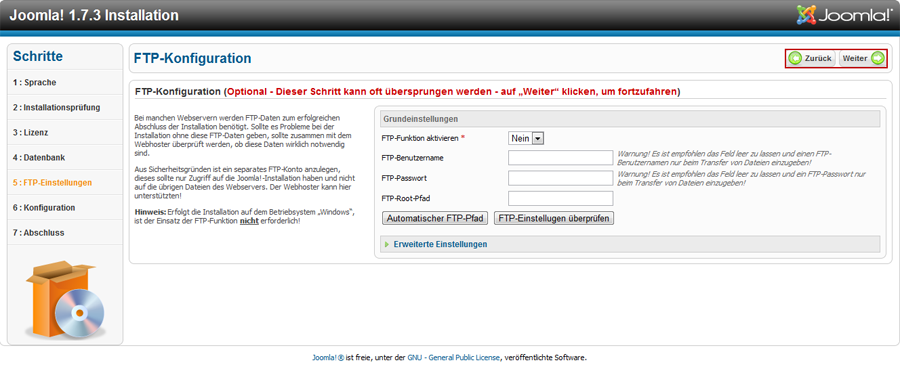Click the FTP-Benutzername label
This screenshot has height=369, width=900.
tap(412, 158)
